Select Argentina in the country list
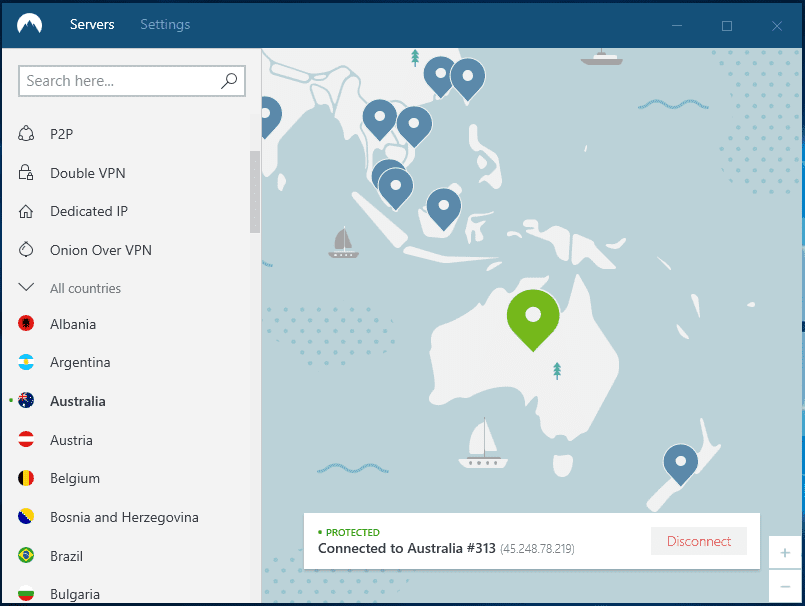This screenshot has height=606, width=805. (x=80, y=363)
